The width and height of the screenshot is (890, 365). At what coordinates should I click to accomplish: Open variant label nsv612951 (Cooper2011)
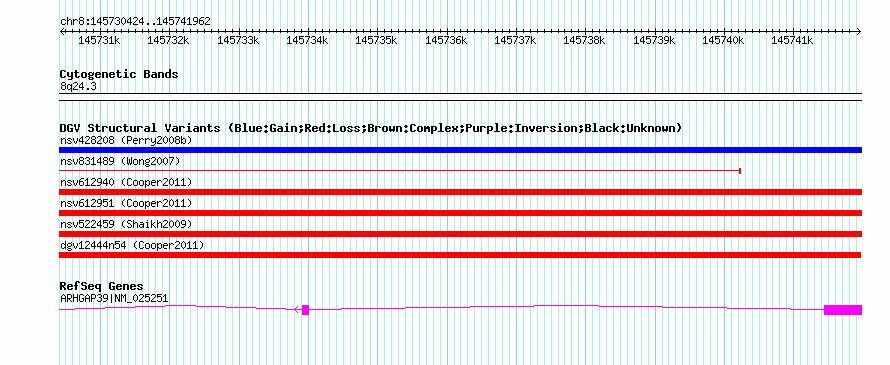126,203
